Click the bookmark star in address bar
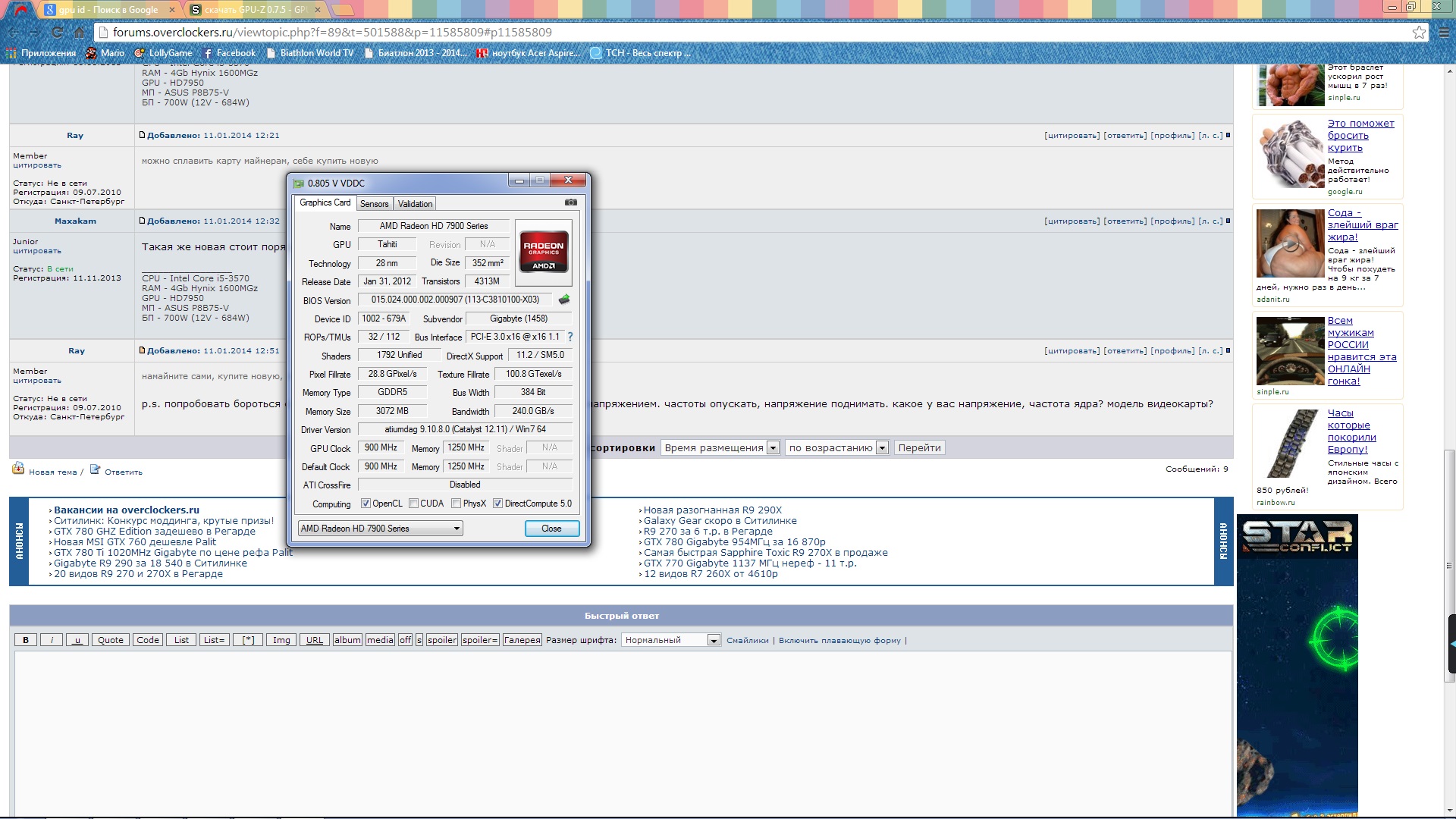 tap(1419, 32)
